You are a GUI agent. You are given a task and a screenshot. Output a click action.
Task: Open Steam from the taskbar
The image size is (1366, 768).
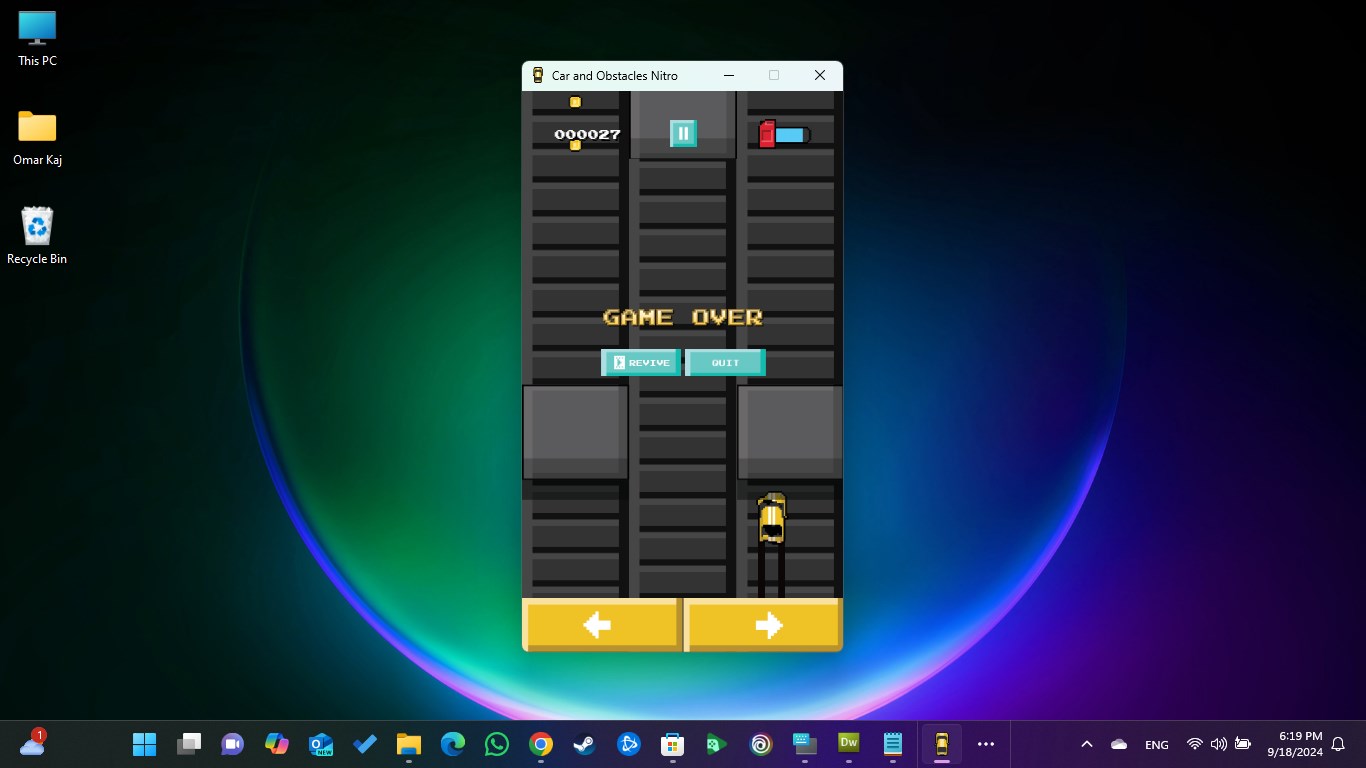[x=584, y=744]
